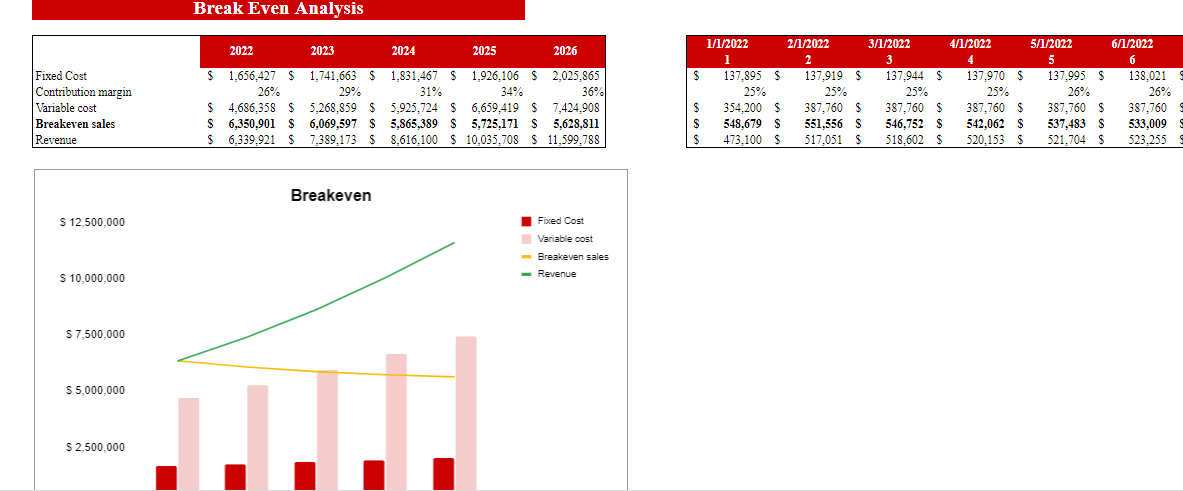Click the Contribution margin row label
Screen dimensions: 1183x491
[83, 92]
